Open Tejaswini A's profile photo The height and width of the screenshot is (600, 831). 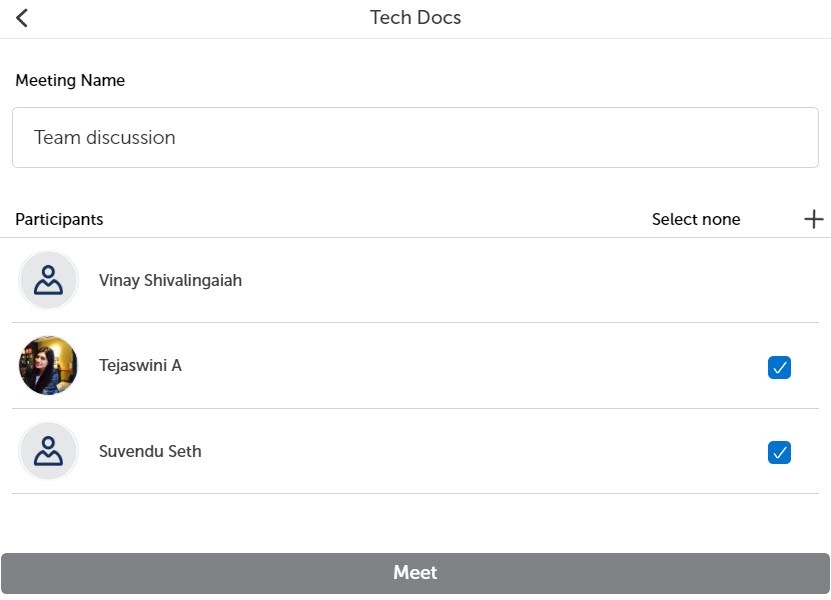[48, 365]
